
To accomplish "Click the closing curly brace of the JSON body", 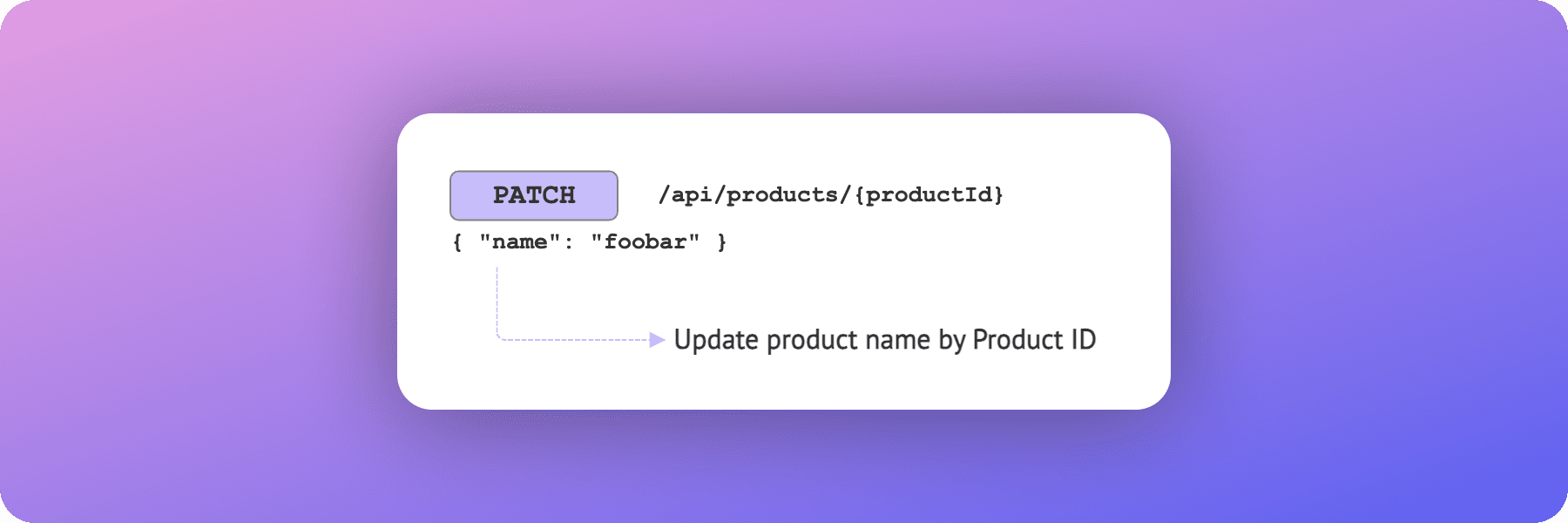I will [721, 242].
